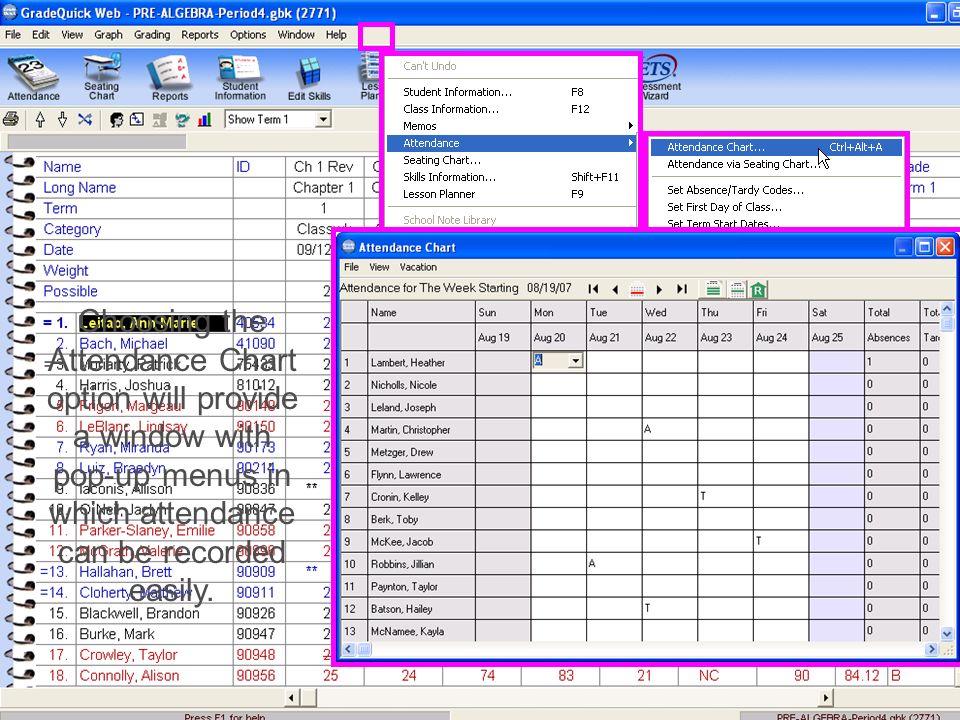The height and width of the screenshot is (720, 960).
Task: Click the green R icon in Attendance Chart
Action: click(758, 289)
